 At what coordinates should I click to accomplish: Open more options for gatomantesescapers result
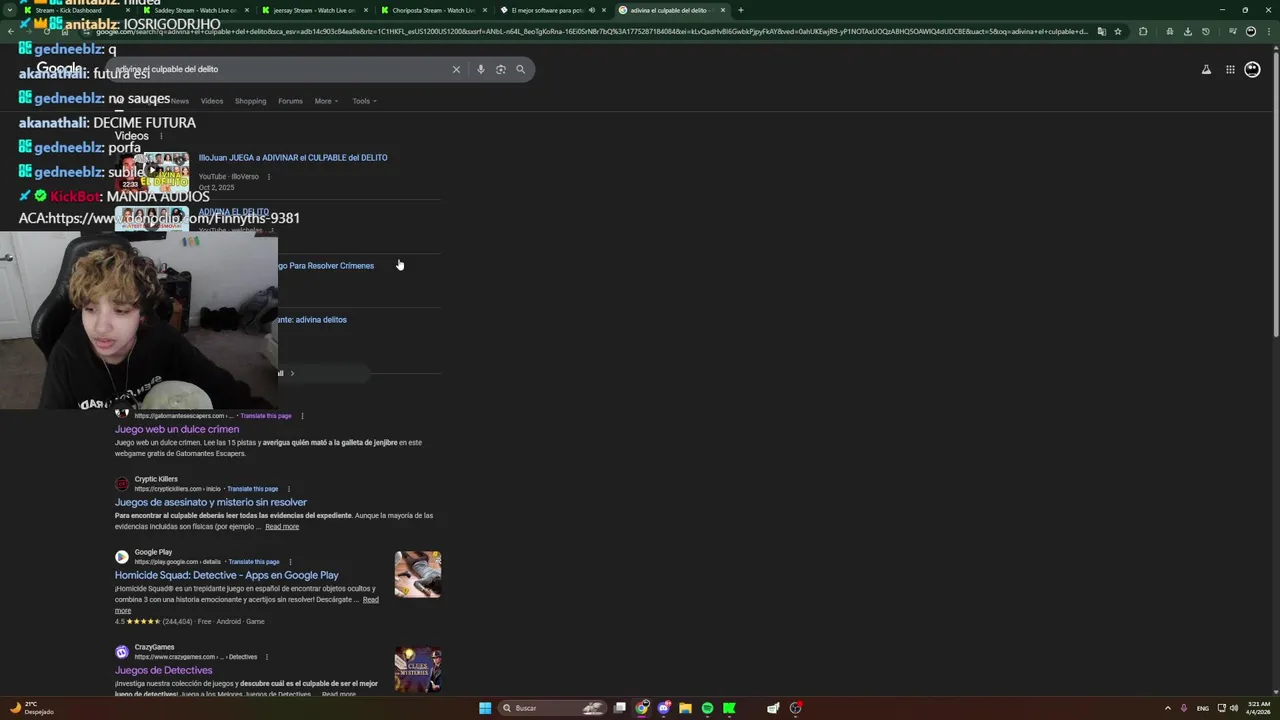[x=302, y=416]
